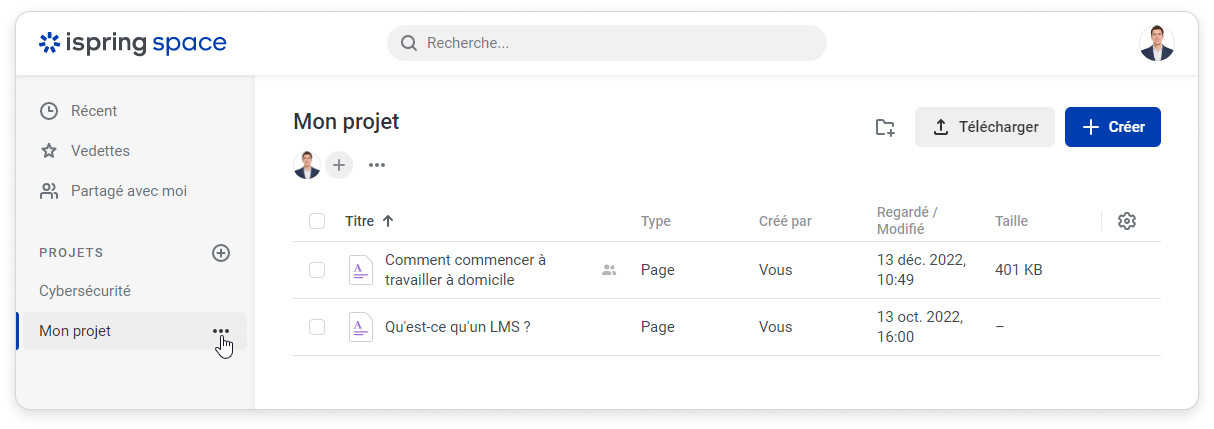Add a new project with plus icon
Image resolution: width=1214 pixels, height=429 pixels.
click(221, 253)
